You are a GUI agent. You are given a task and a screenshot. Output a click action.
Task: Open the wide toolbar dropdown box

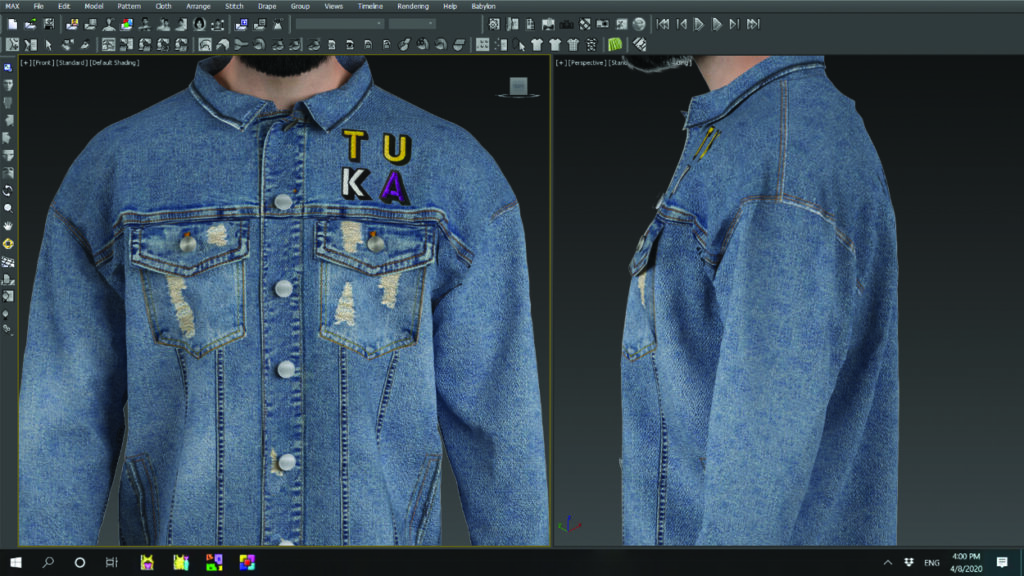point(340,24)
